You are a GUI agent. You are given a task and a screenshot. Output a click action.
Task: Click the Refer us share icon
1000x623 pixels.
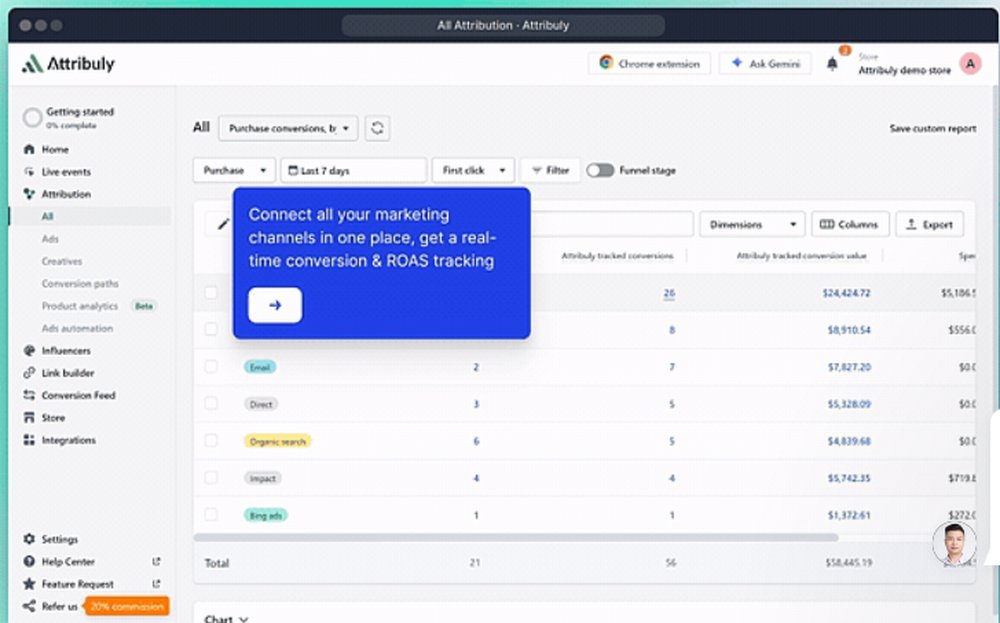[x=29, y=606]
